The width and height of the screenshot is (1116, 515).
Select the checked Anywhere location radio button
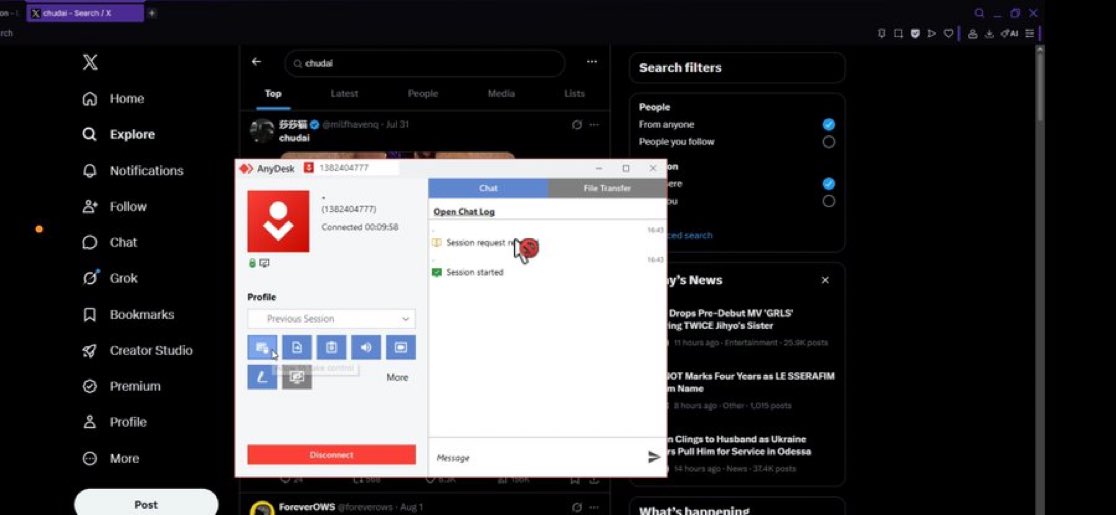pyautogui.click(x=828, y=184)
